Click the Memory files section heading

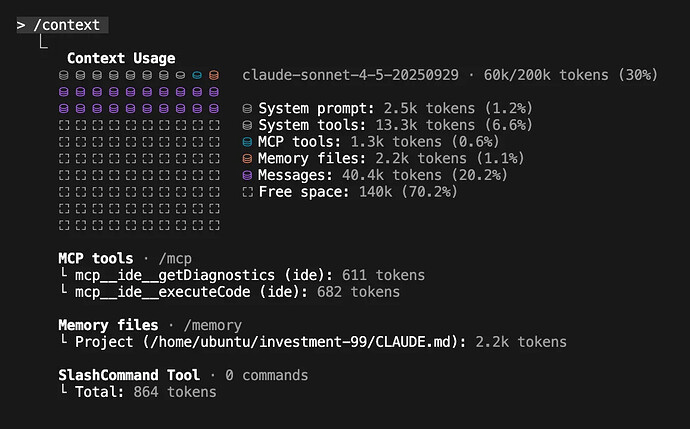click(108, 325)
